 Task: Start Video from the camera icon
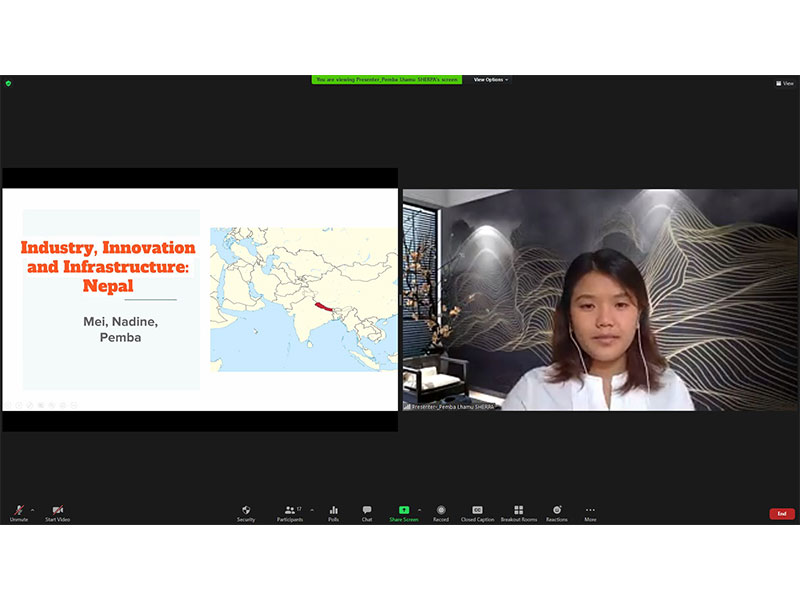[x=57, y=512]
